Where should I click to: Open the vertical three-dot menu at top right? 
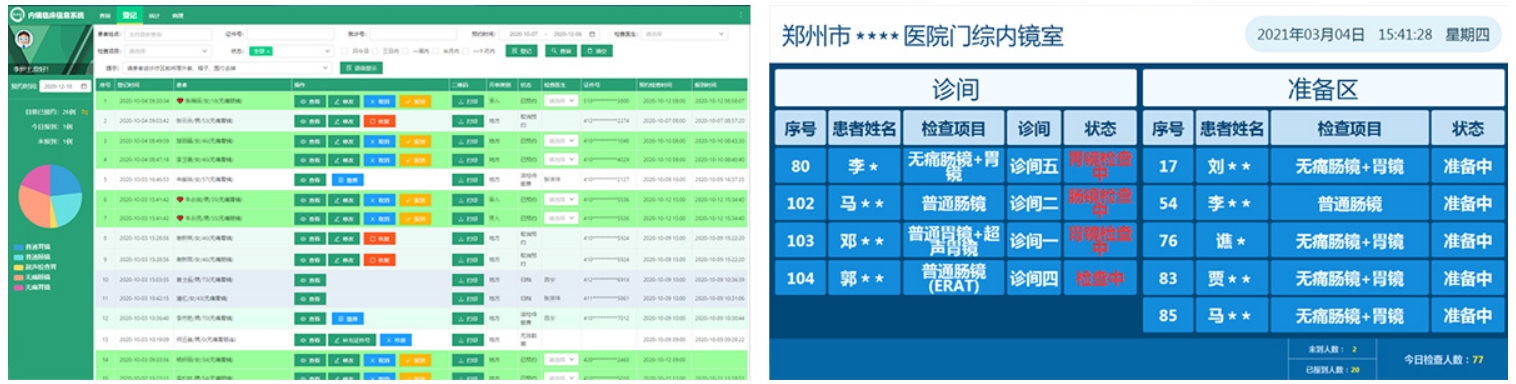click(x=741, y=15)
